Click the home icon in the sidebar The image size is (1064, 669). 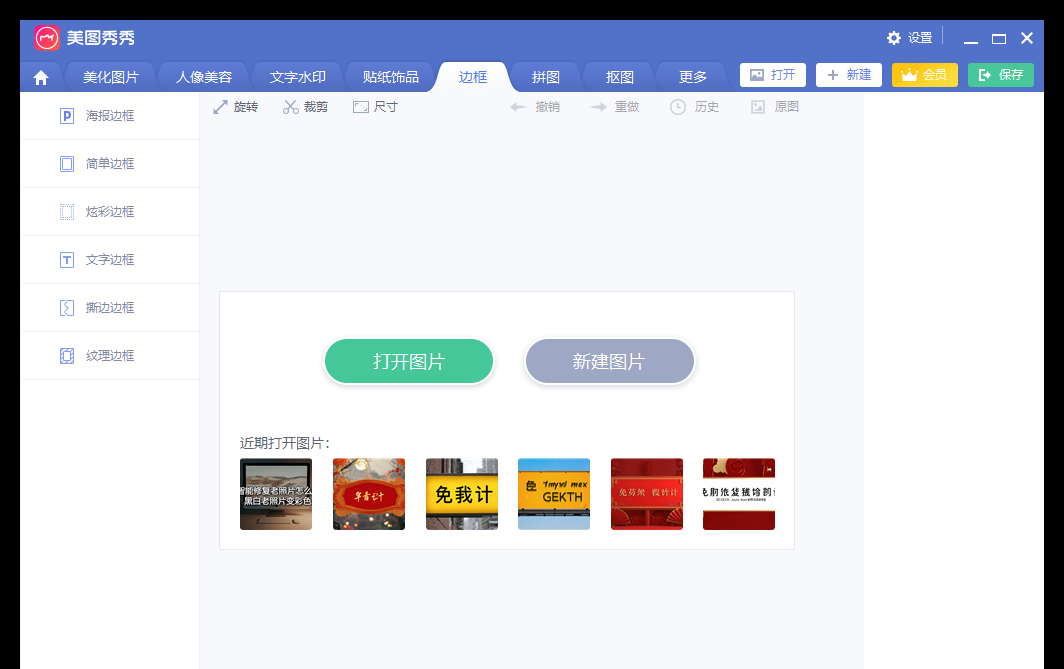coord(40,75)
